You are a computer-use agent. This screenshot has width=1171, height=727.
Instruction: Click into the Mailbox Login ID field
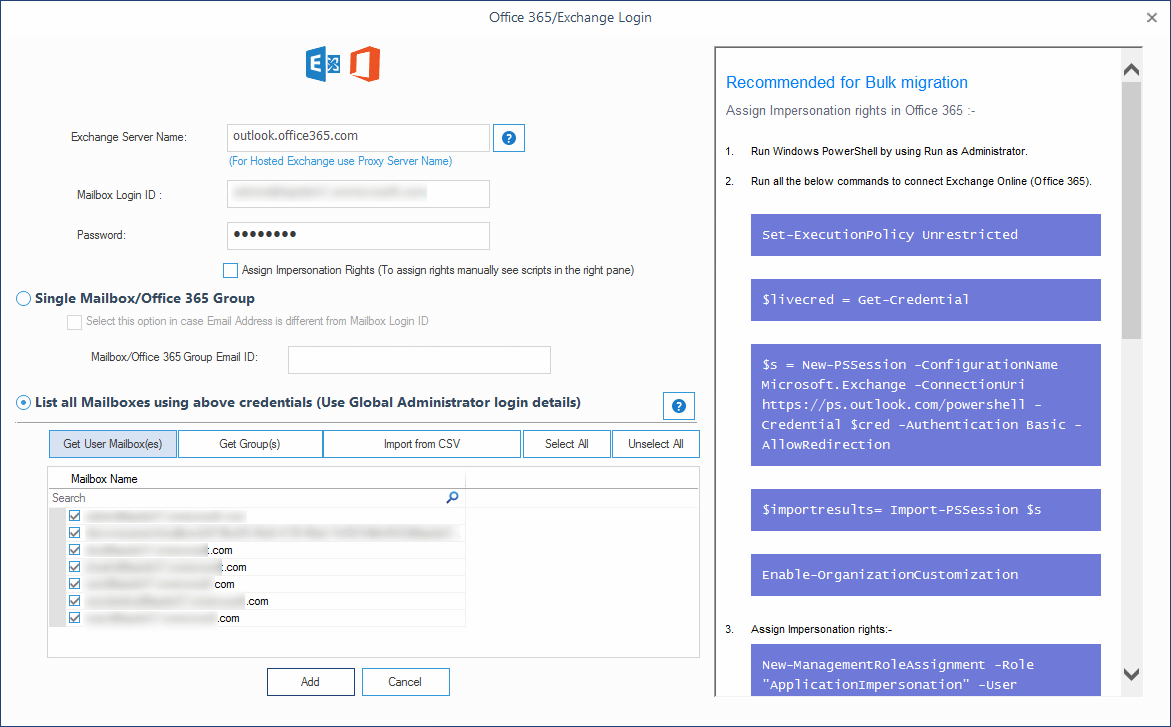[x=358, y=194]
